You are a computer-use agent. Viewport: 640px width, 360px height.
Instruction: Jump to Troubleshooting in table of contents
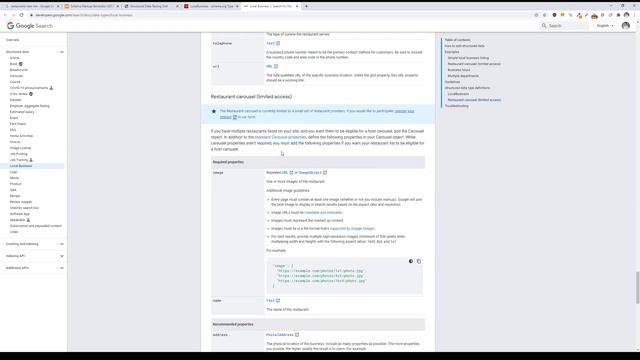[457, 106]
